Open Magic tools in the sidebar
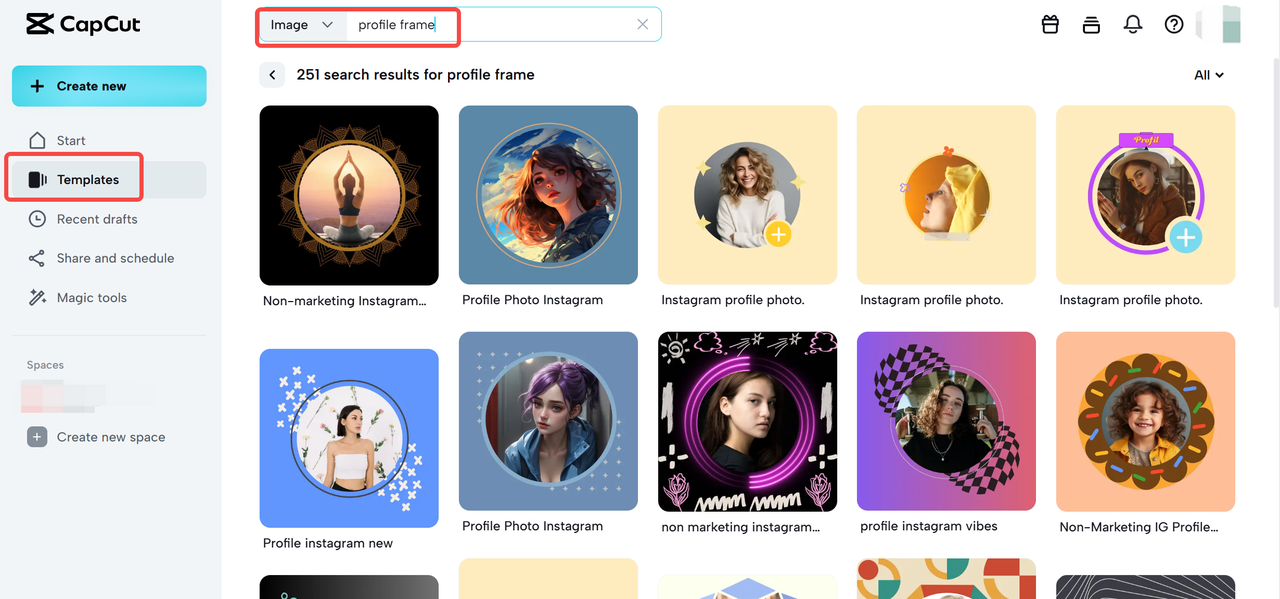 (x=109, y=297)
